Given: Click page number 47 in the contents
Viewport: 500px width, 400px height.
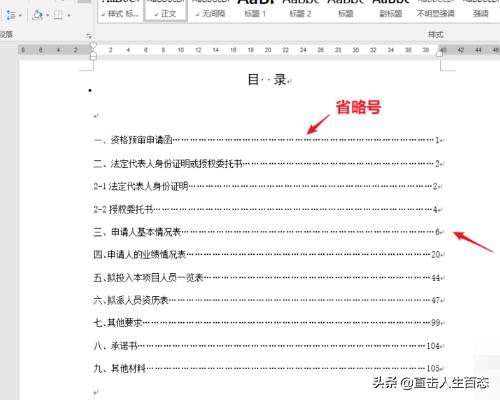Looking at the screenshot, I should (x=436, y=300).
